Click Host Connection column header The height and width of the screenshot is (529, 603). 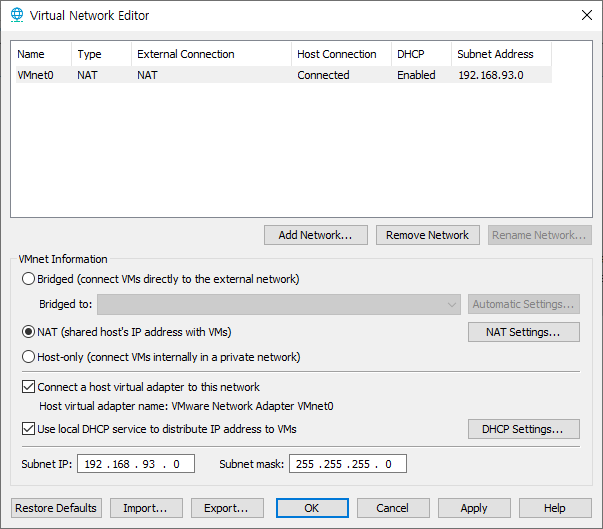click(x=341, y=54)
